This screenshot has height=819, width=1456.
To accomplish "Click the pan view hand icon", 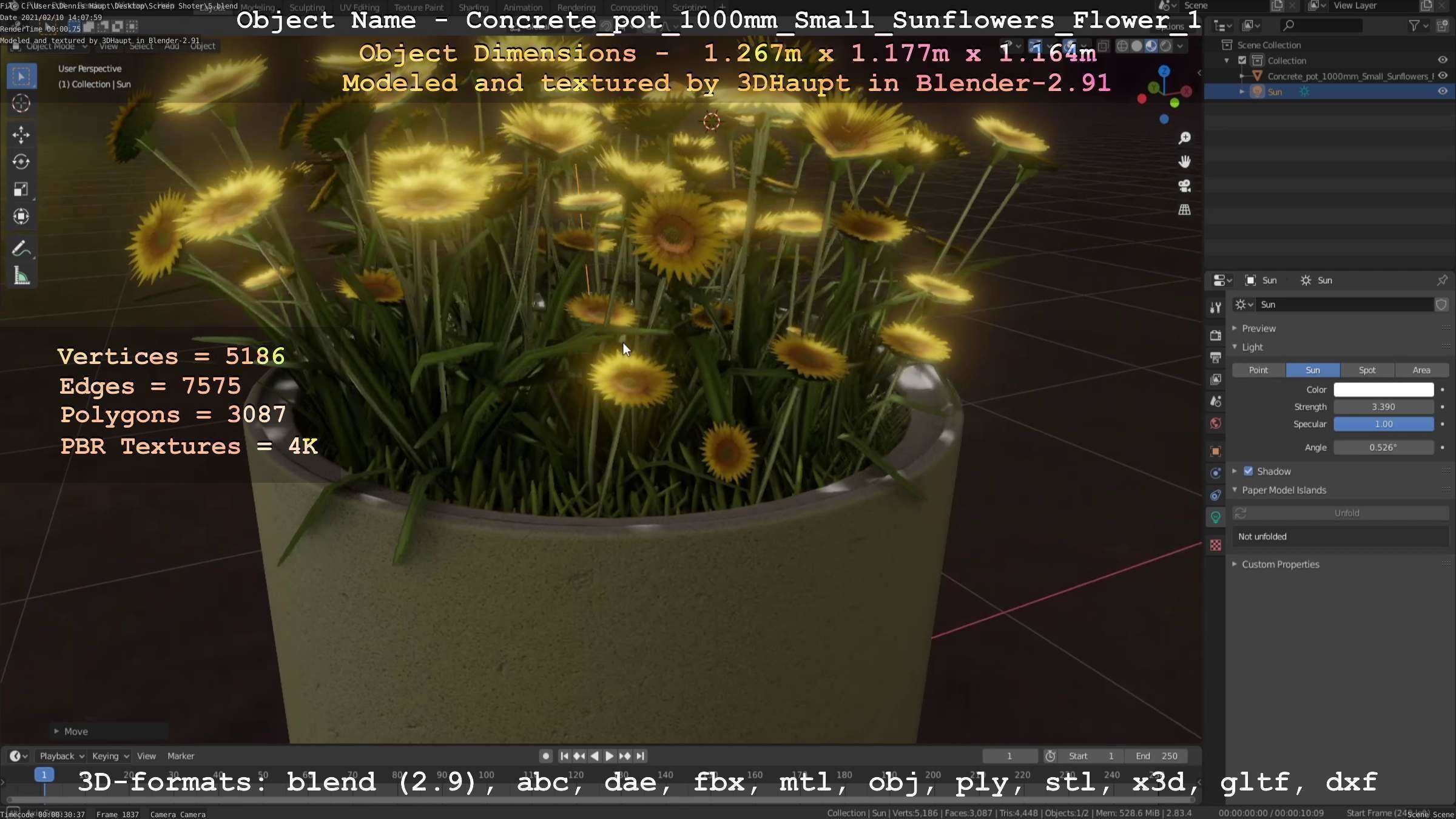I will click(1184, 162).
